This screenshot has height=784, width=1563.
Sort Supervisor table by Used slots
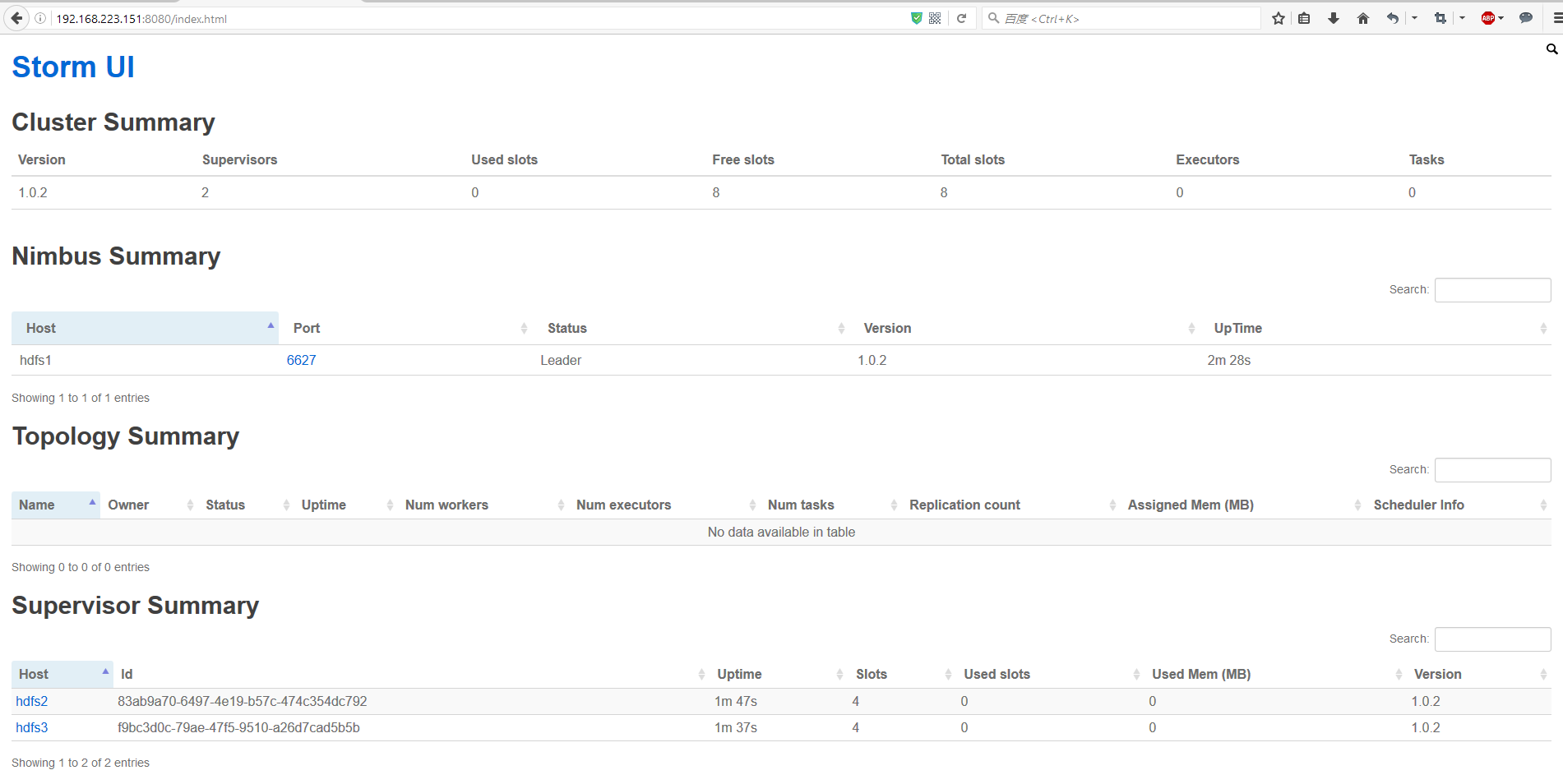(1050, 674)
